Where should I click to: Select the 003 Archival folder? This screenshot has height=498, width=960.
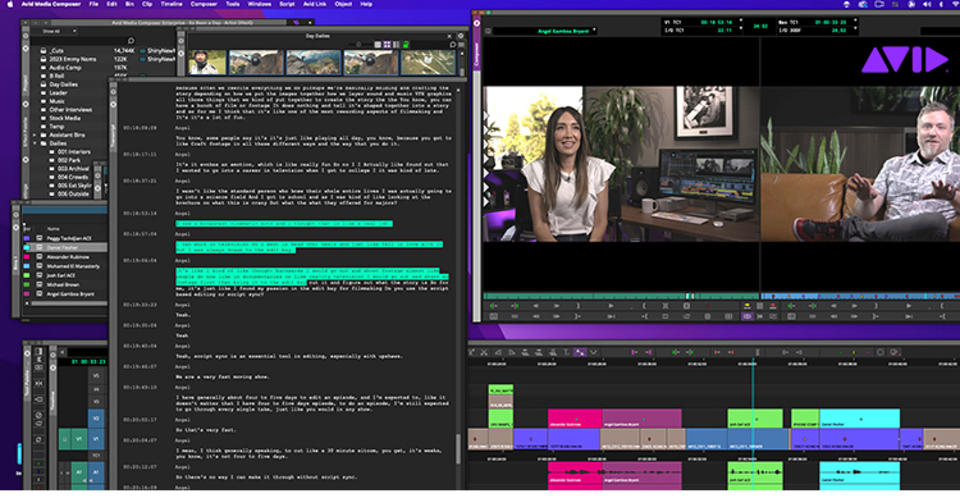coord(73,168)
